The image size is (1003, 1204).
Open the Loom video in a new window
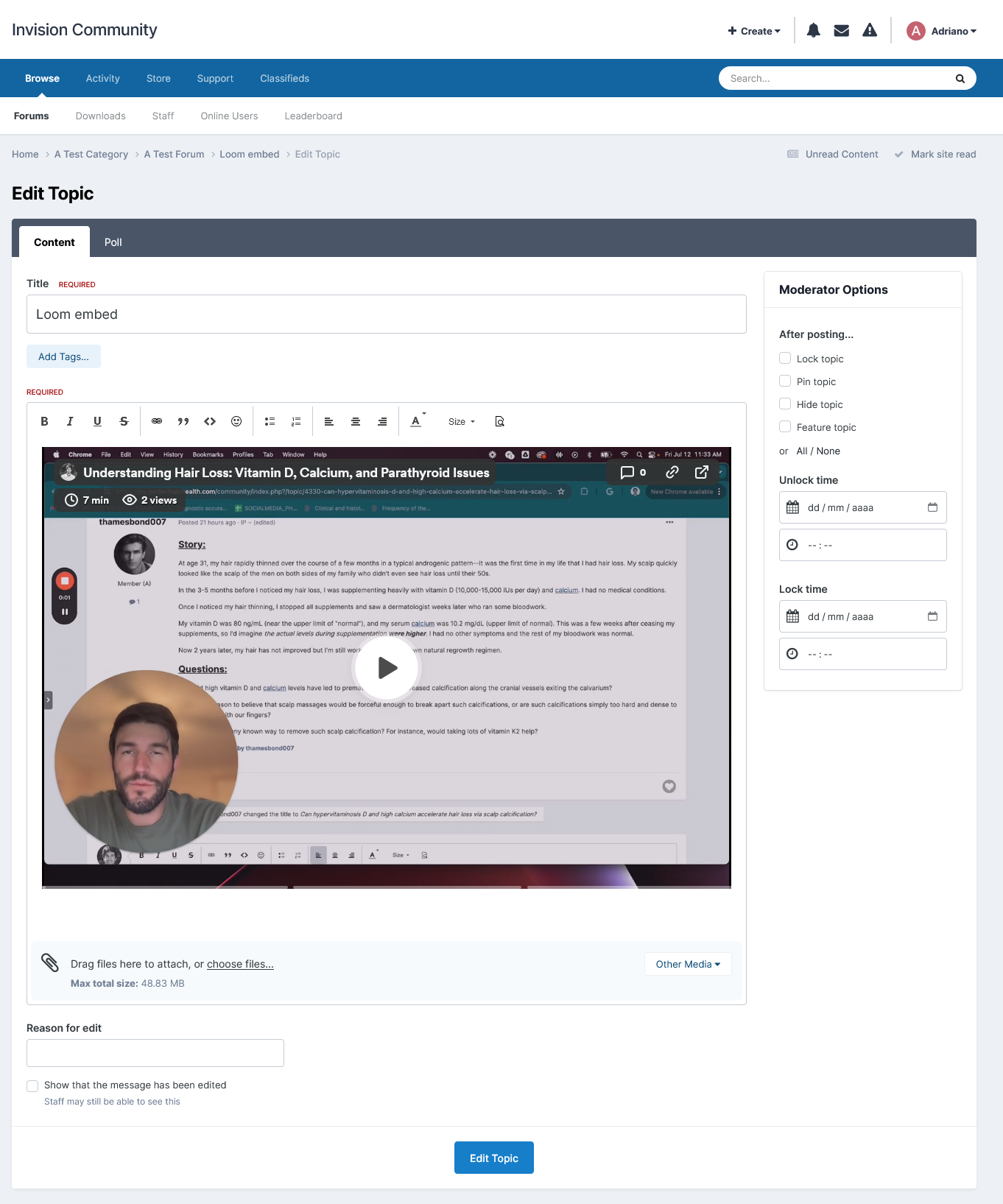click(x=702, y=472)
